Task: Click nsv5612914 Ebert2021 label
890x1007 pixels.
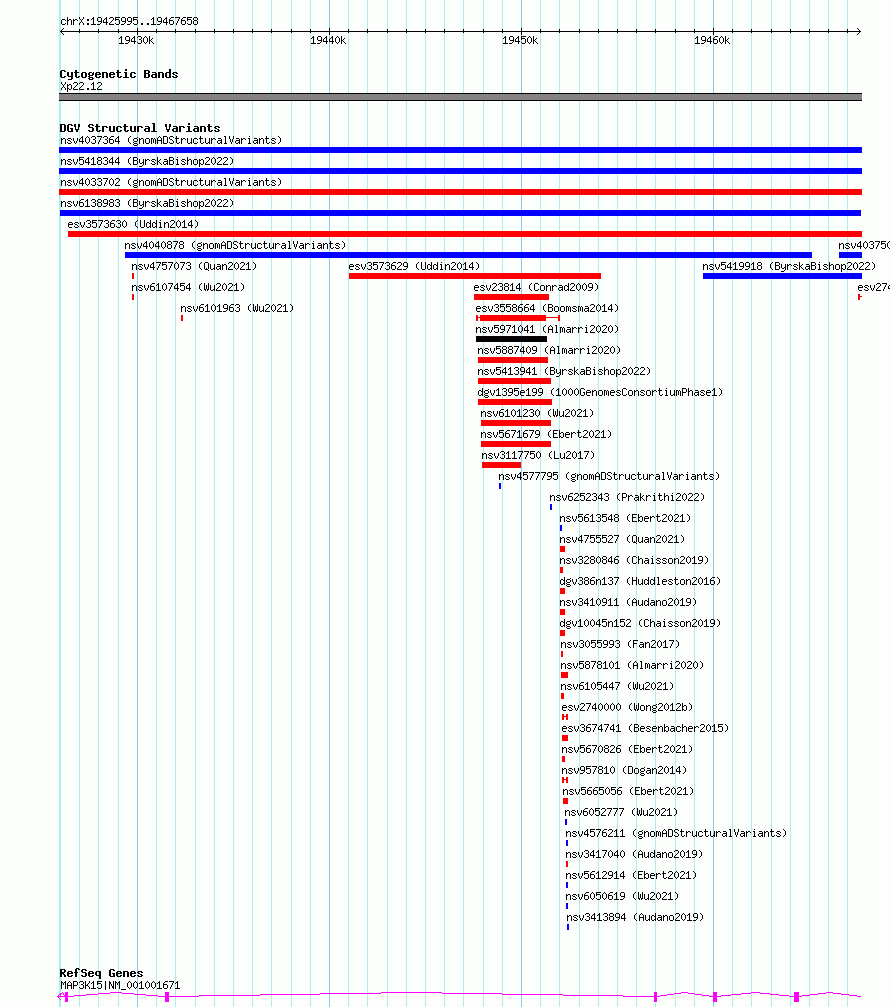Action: (631, 875)
